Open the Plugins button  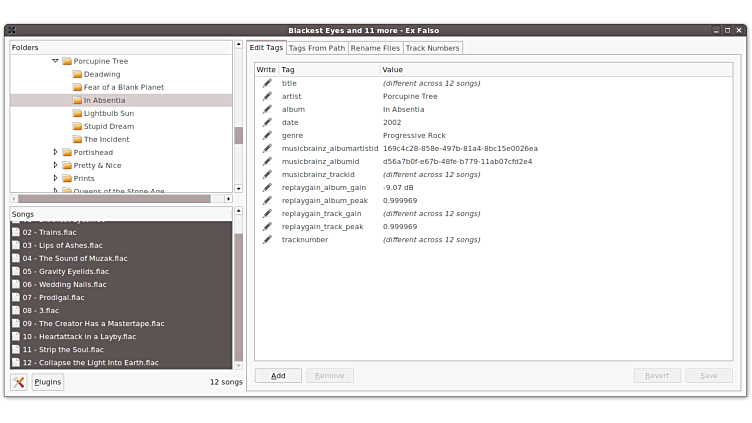pyautogui.click(x=48, y=382)
